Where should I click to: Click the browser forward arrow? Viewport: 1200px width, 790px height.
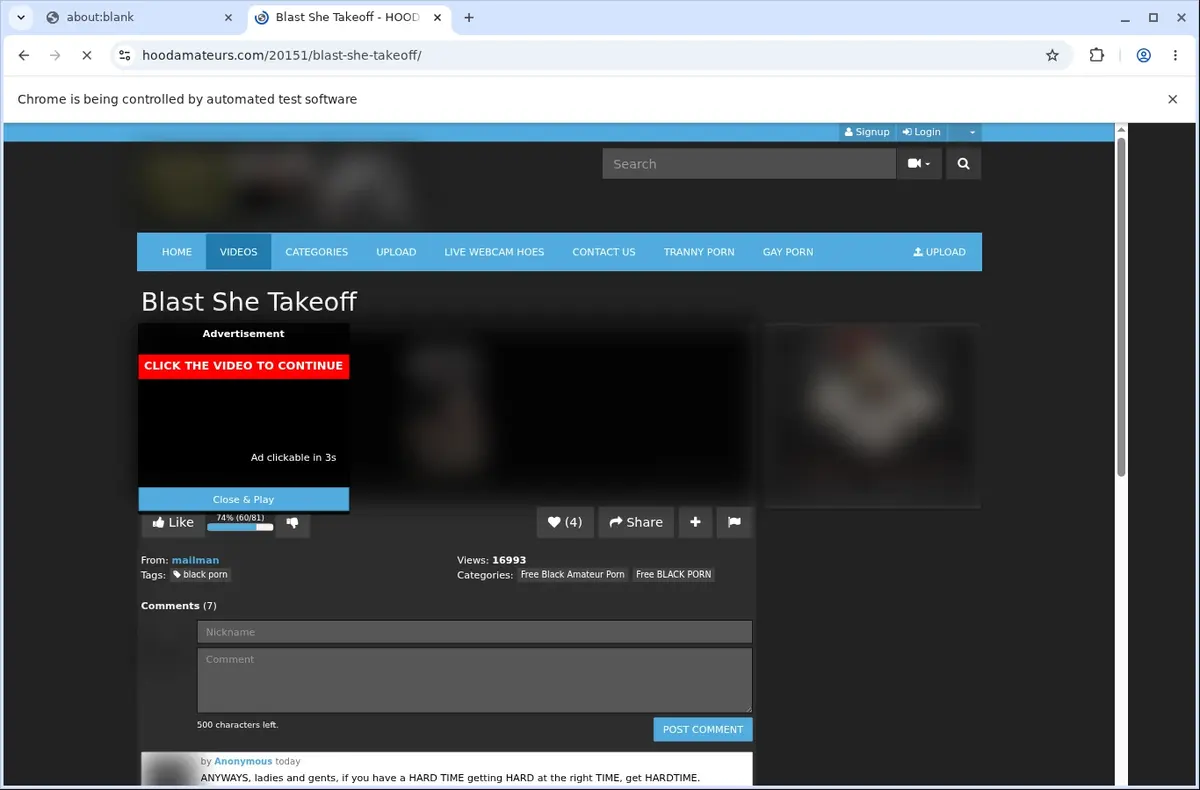click(x=55, y=55)
